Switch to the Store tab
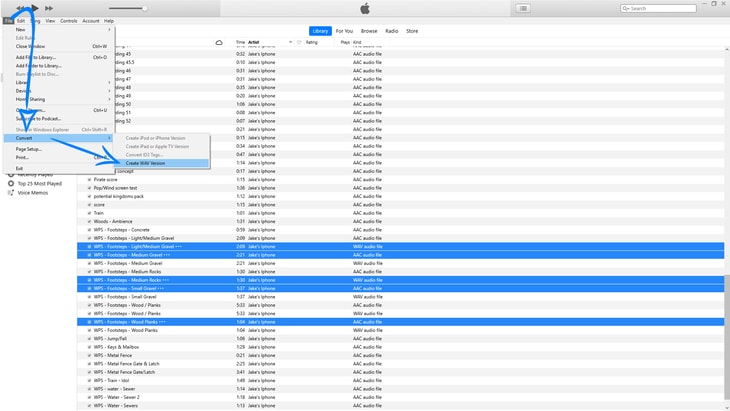Image resolution: width=730 pixels, height=411 pixels. click(x=412, y=31)
